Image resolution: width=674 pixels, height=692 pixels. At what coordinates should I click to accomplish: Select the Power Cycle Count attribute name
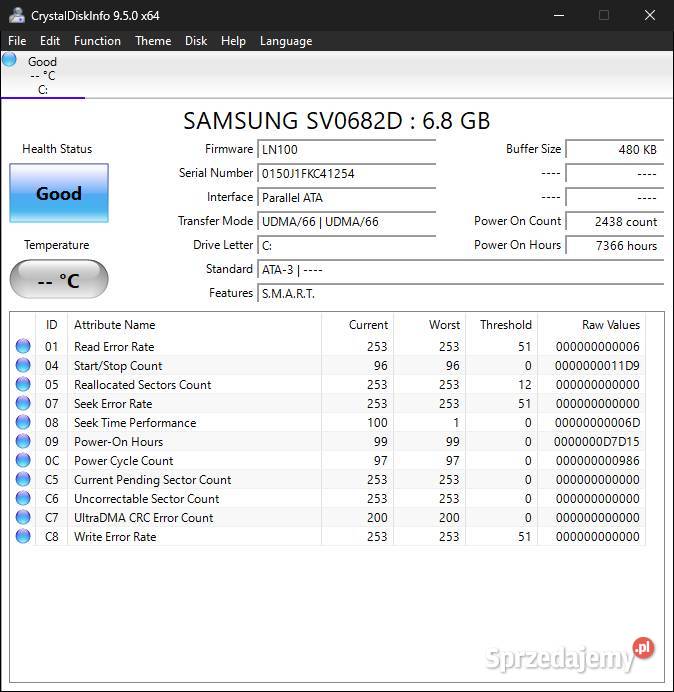pyautogui.click(x=124, y=461)
